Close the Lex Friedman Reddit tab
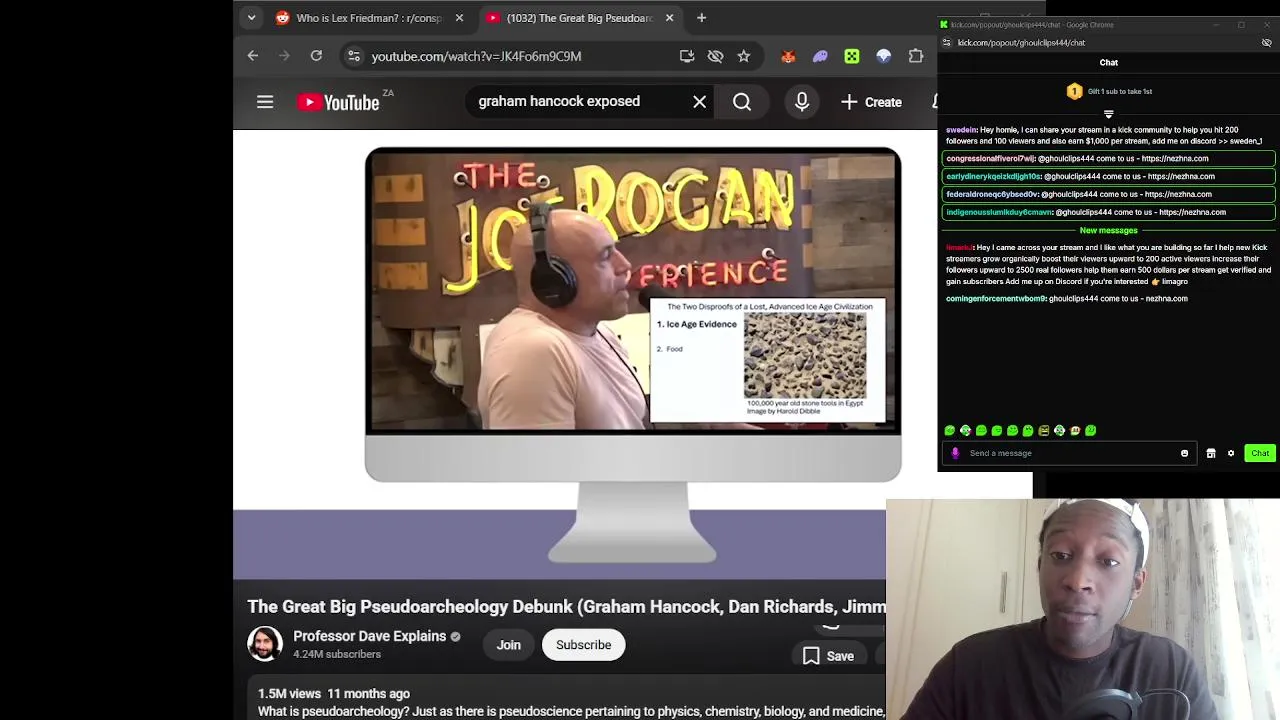This screenshot has width=1280, height=720. click(459, 18)
